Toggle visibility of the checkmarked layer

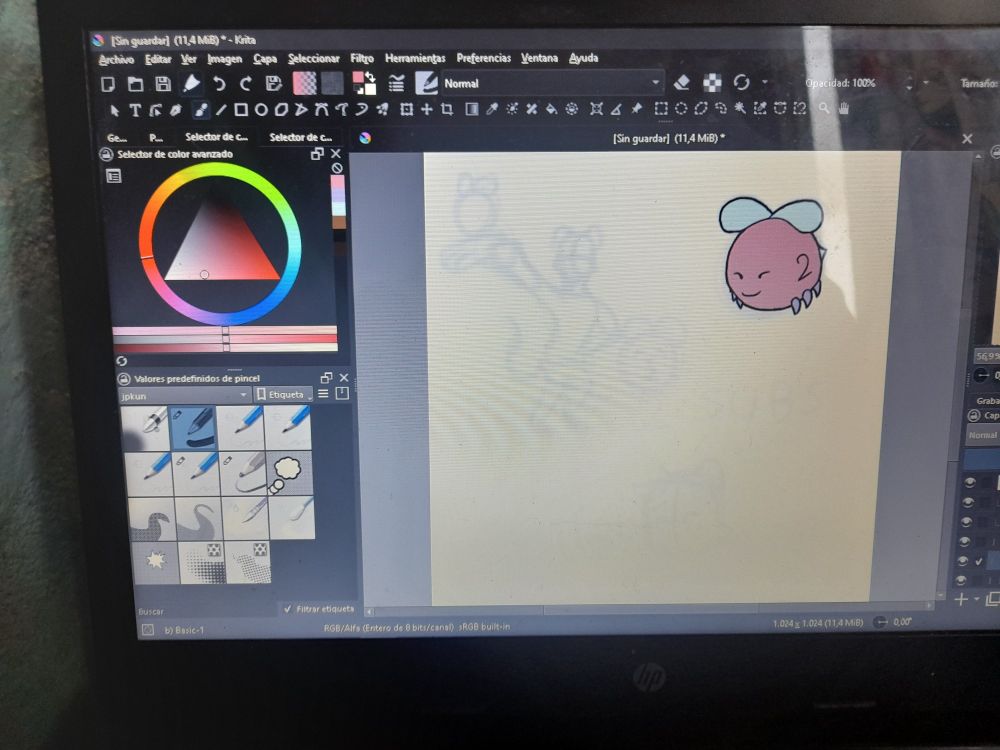[962, 561]
